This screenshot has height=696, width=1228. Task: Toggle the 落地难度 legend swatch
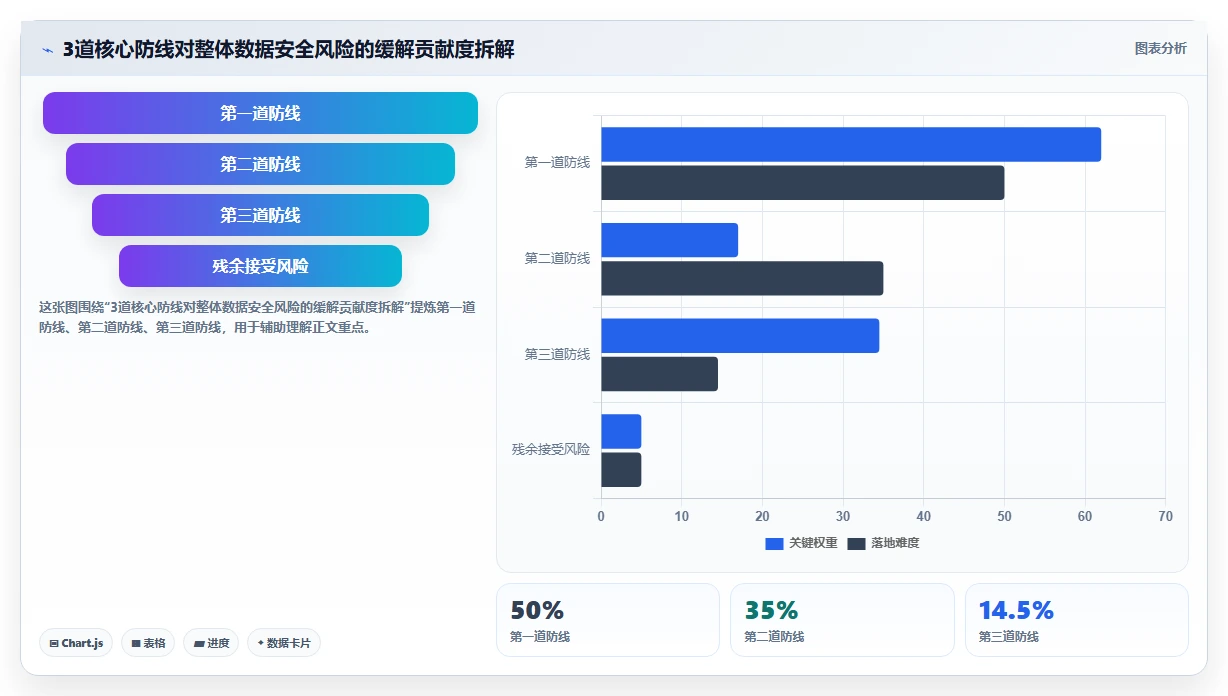856,543
